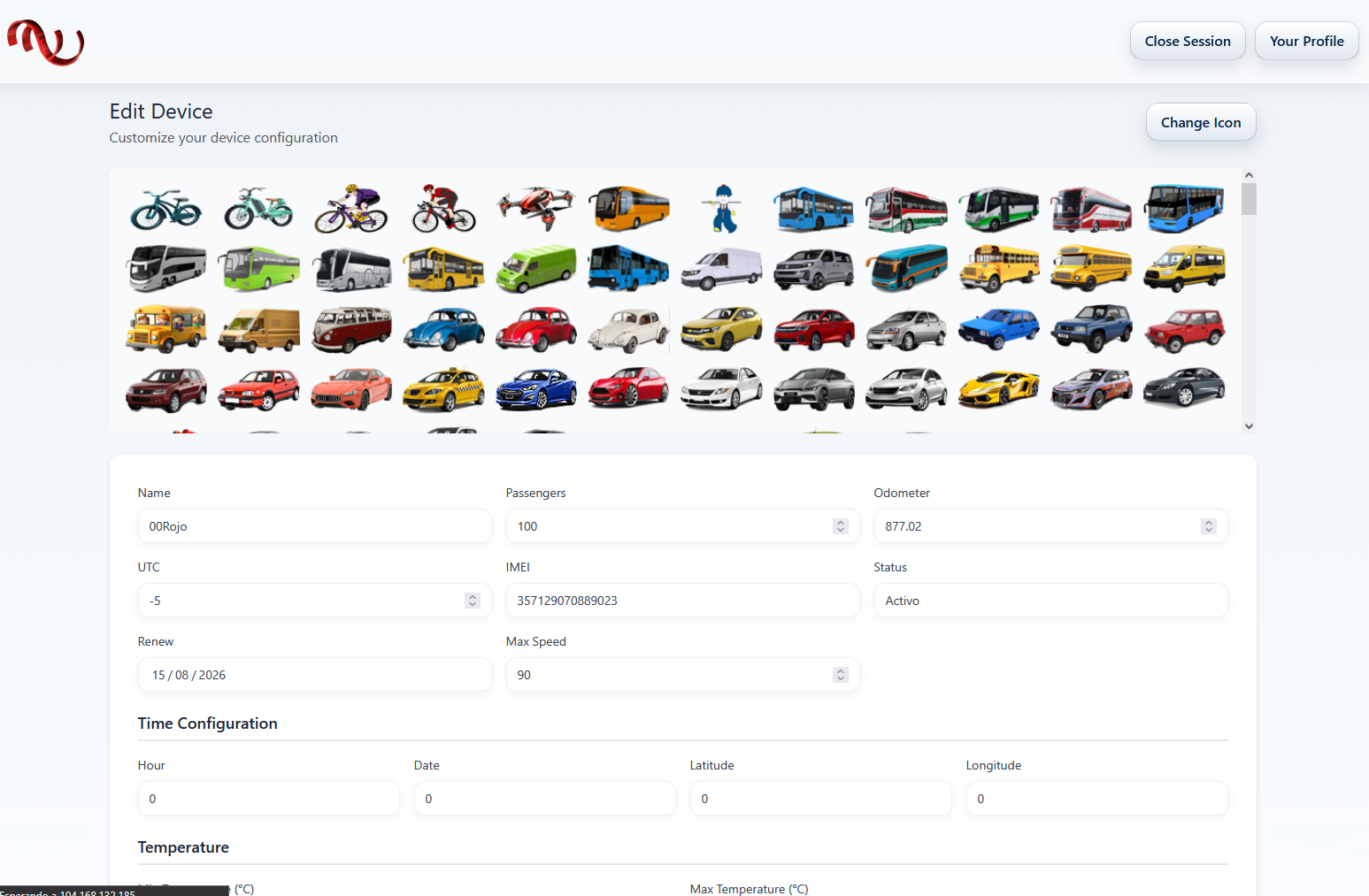Image resolution: width=1369 pixels, height=896 pixels.
Task: Select the dark teal bicycle icon
Action: tap(166, 210)
